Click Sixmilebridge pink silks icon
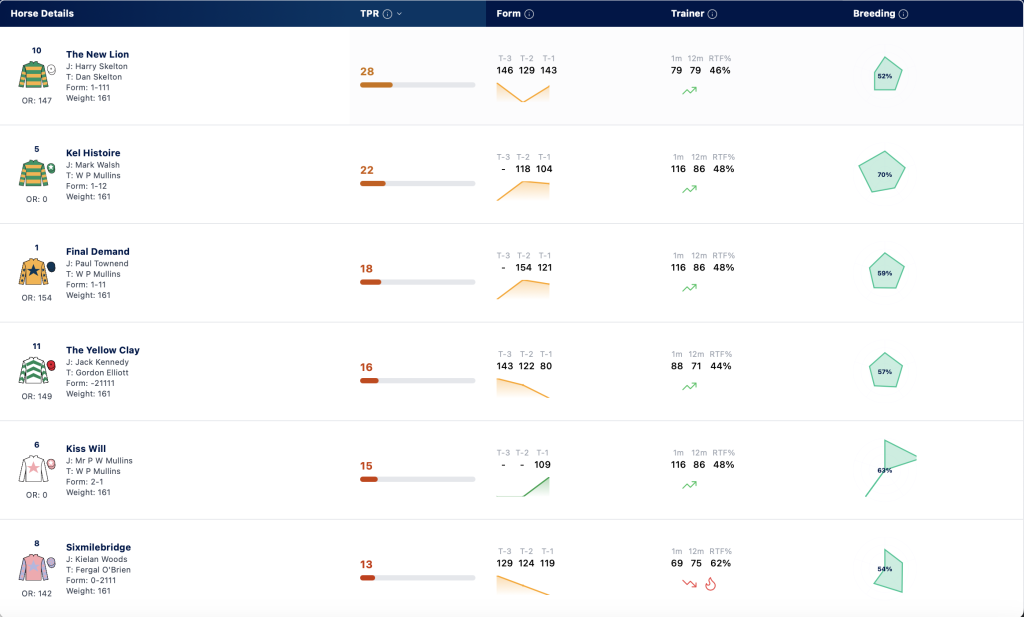 (33, 567)
